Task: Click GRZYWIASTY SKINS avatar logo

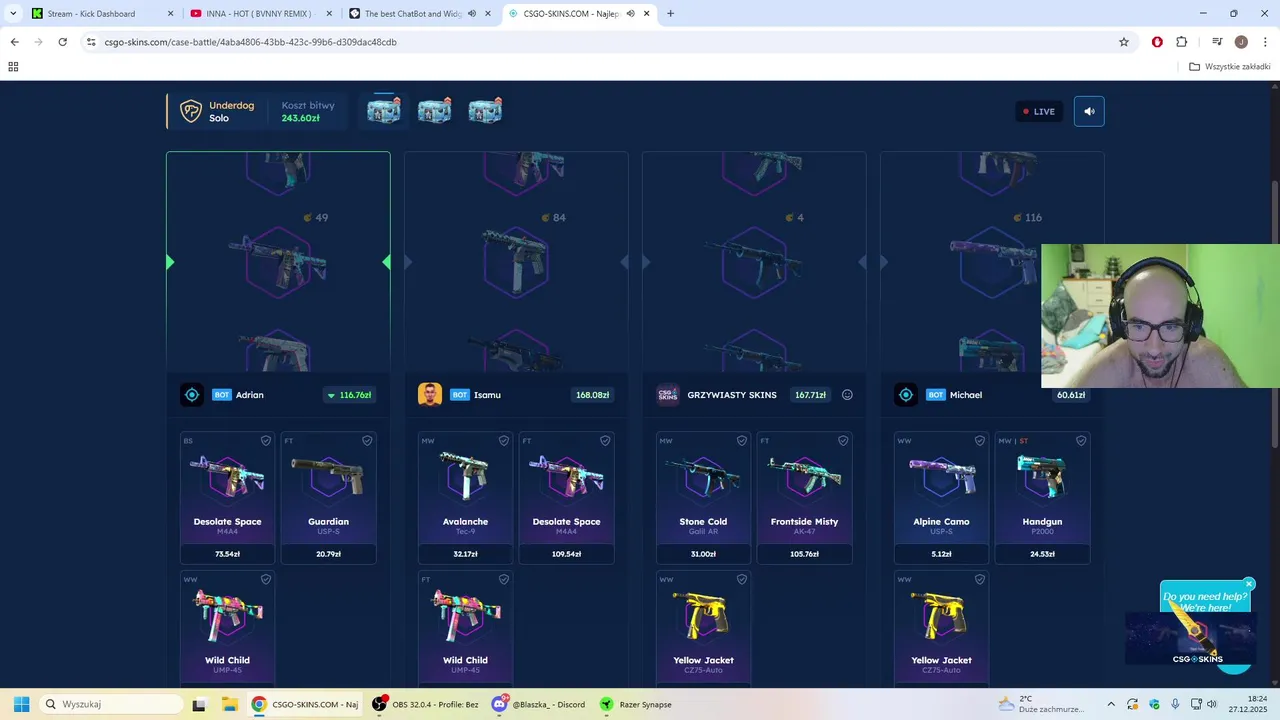Action: tap(668, 395)
